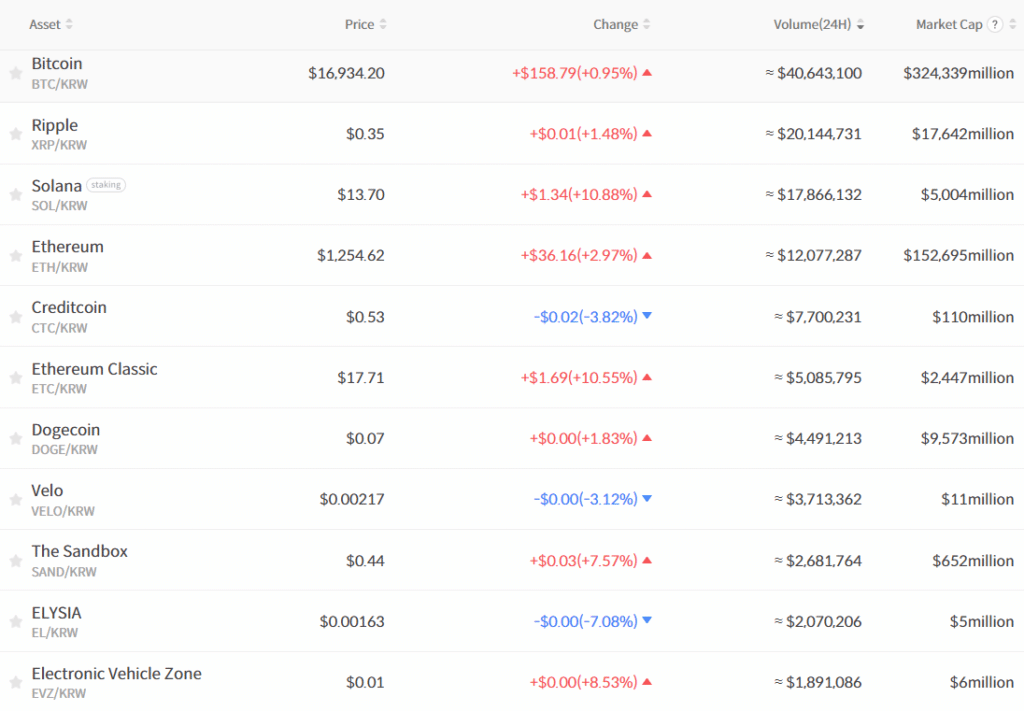The image size is (1024, 711).
Task: Click Velo price $0.00217
Action: pos(352,499)
